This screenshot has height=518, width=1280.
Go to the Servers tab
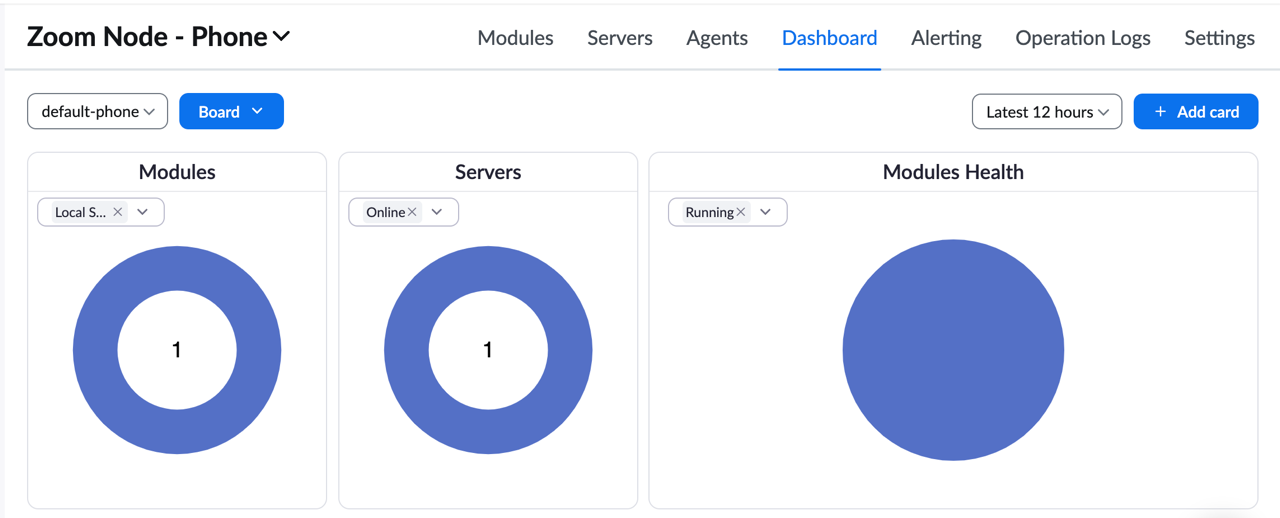click(x=620, y=38)
